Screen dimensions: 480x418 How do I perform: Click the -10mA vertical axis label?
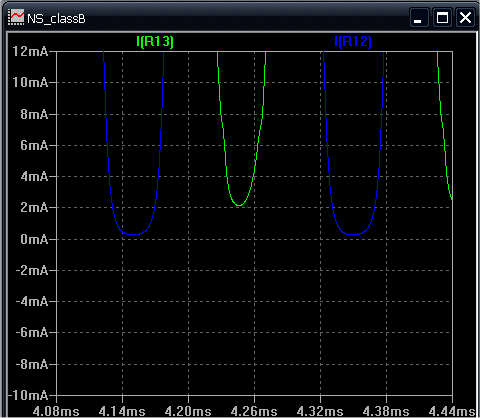(x=28, y=395)
